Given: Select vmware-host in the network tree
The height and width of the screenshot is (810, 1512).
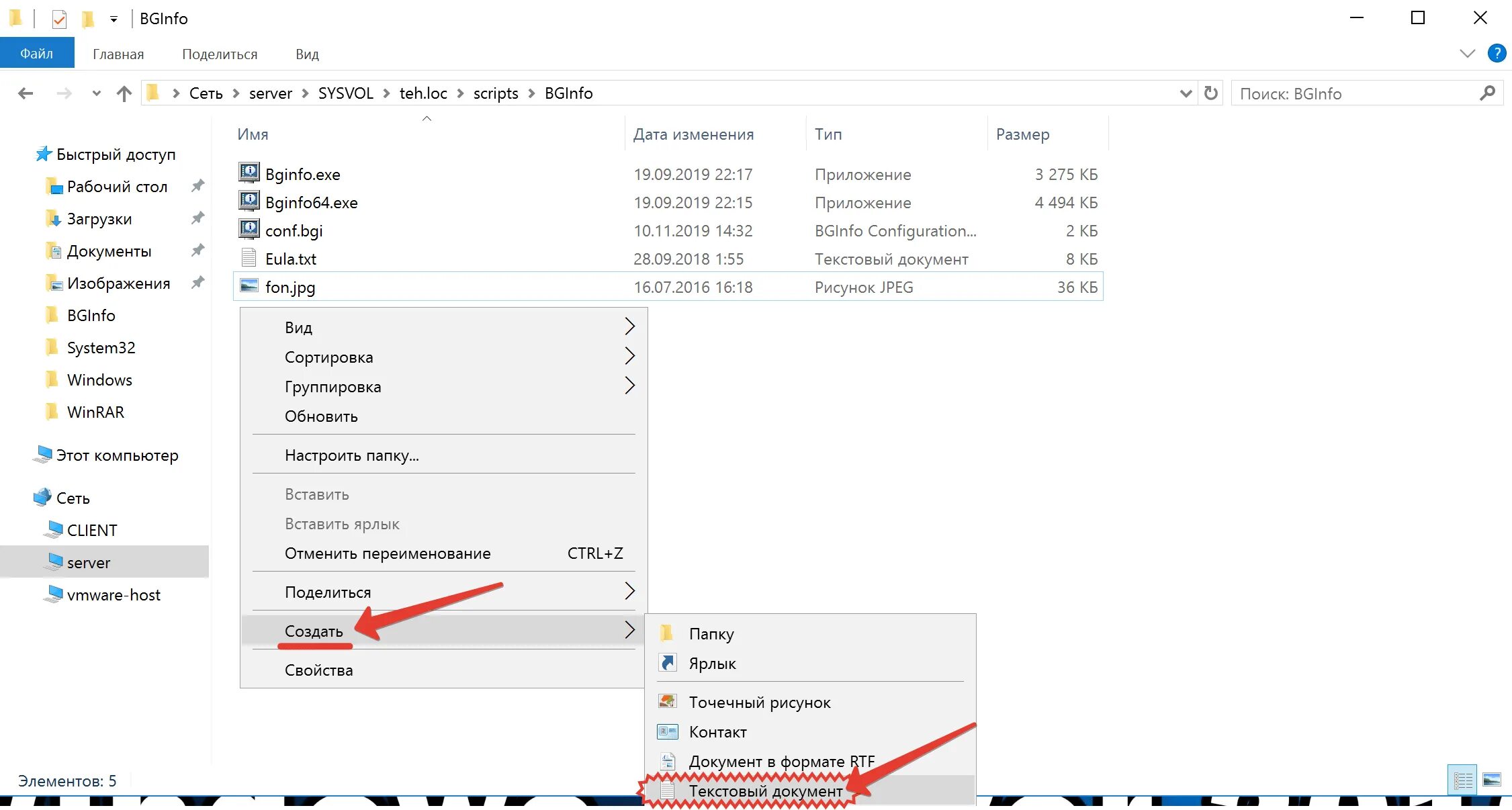Looking at the screenshot, I should pyautogui.click(x=114, y=595).
